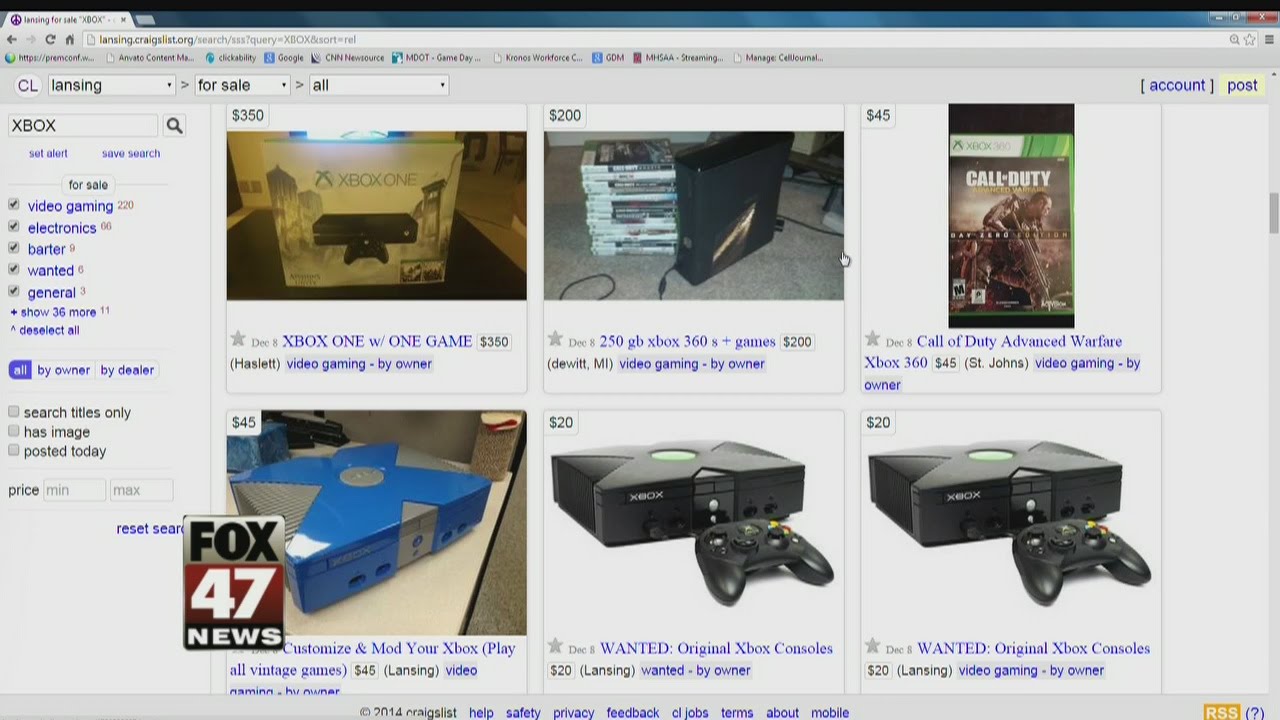Select the by owner filter tab
This screenshot has width=1280, height=720.
[x=64, y=370]
